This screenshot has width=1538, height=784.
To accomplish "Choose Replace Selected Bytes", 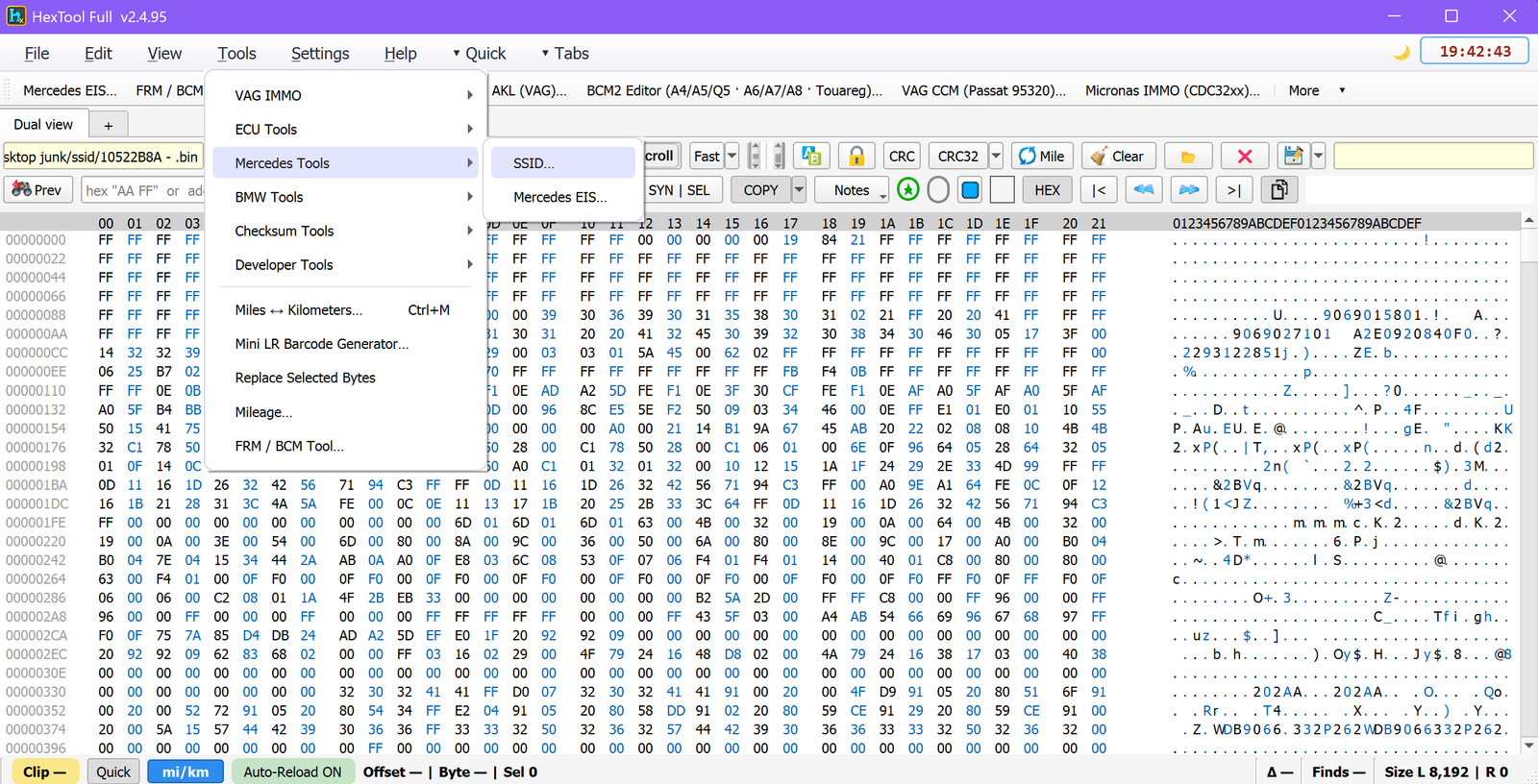I will coord(345,378).
